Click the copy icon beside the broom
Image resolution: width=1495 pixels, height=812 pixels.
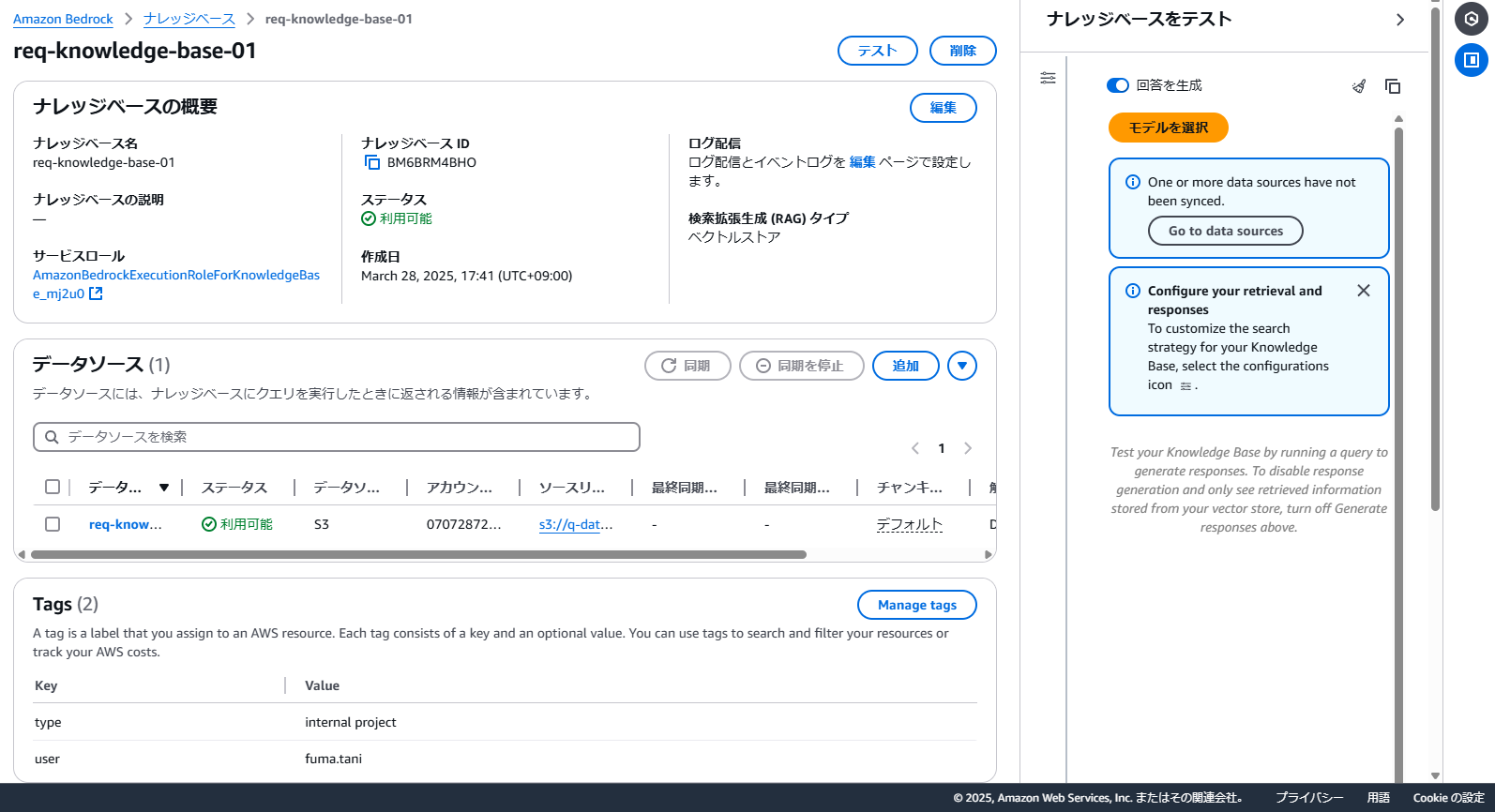tap(1393, 86)
